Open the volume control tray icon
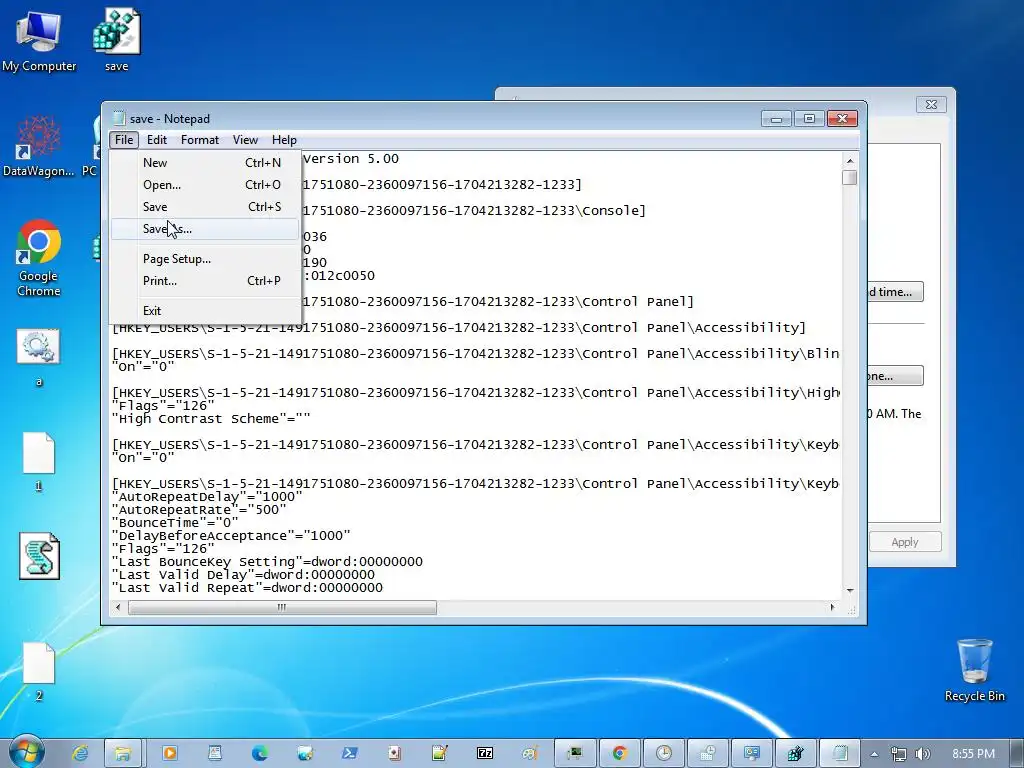This screenshot has width=1024, height=768. pyautogui.click(x=922, y=754)
